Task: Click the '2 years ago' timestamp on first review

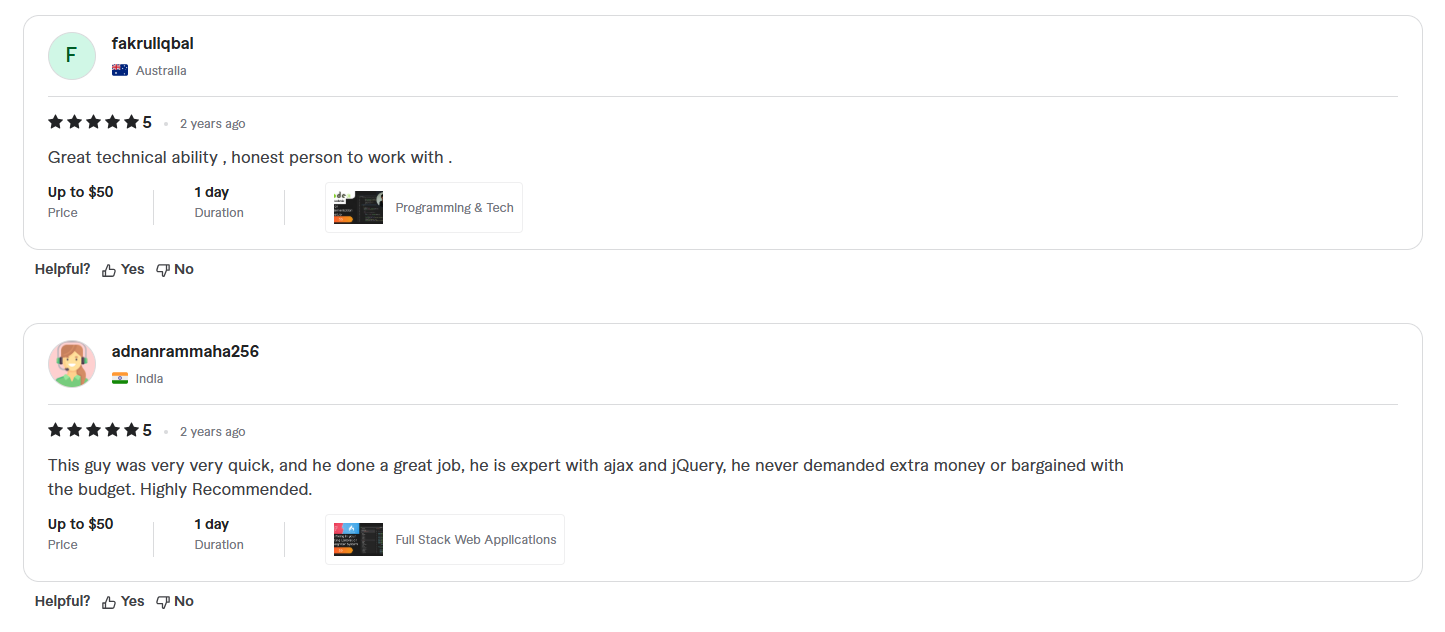Action: click(212, 123)
